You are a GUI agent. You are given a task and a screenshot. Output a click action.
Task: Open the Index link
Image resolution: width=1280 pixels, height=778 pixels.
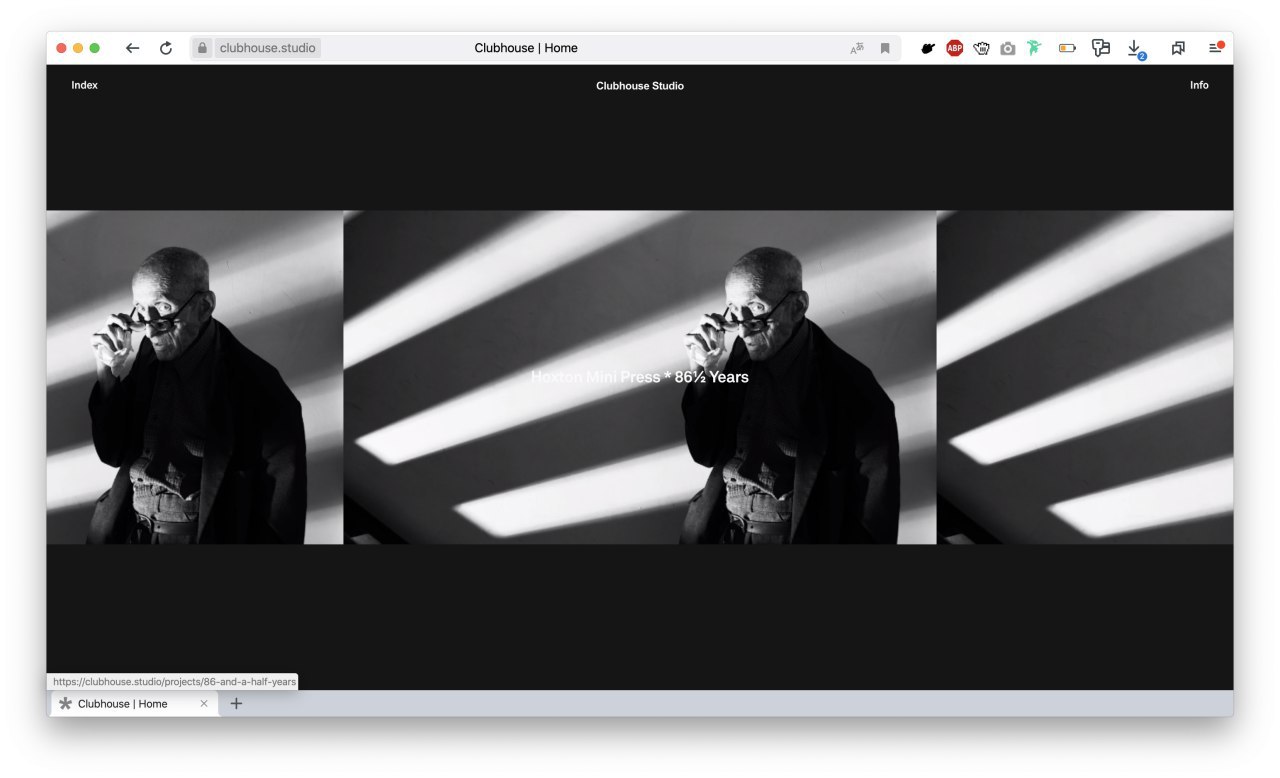pos(85,85)
